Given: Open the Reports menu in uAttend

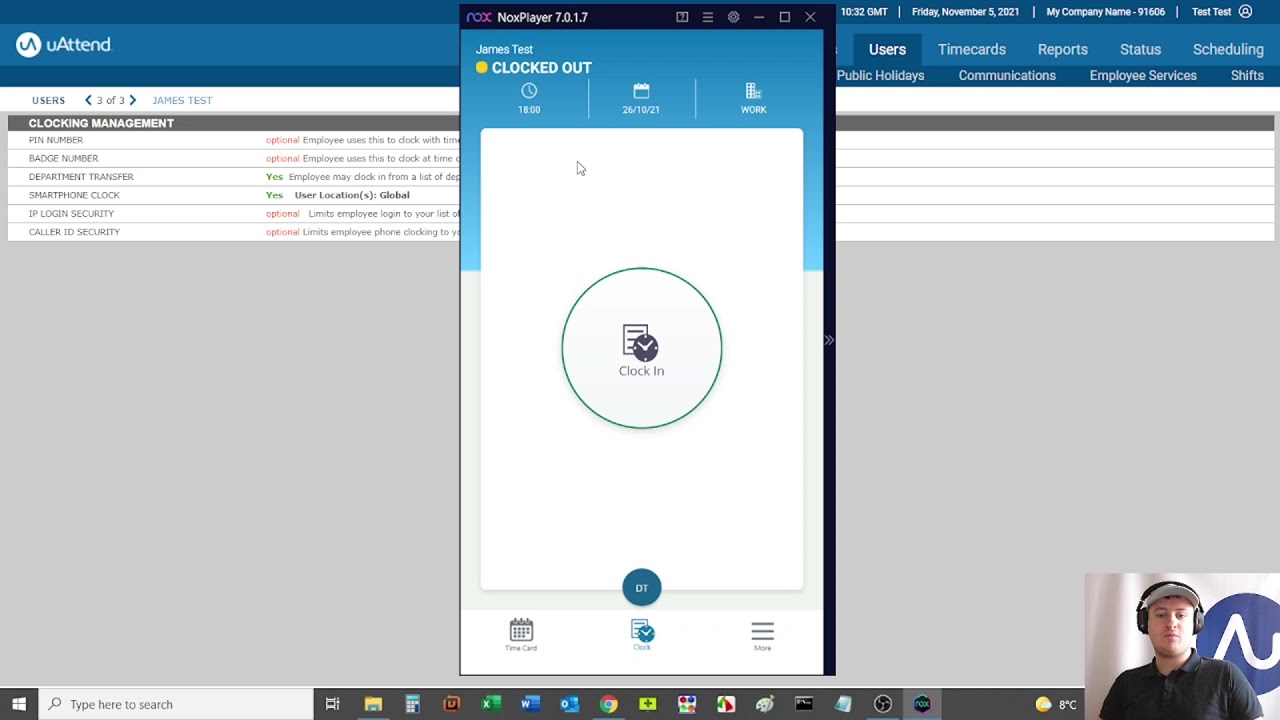Looking at the screenshot, I should coord(1062,49).
